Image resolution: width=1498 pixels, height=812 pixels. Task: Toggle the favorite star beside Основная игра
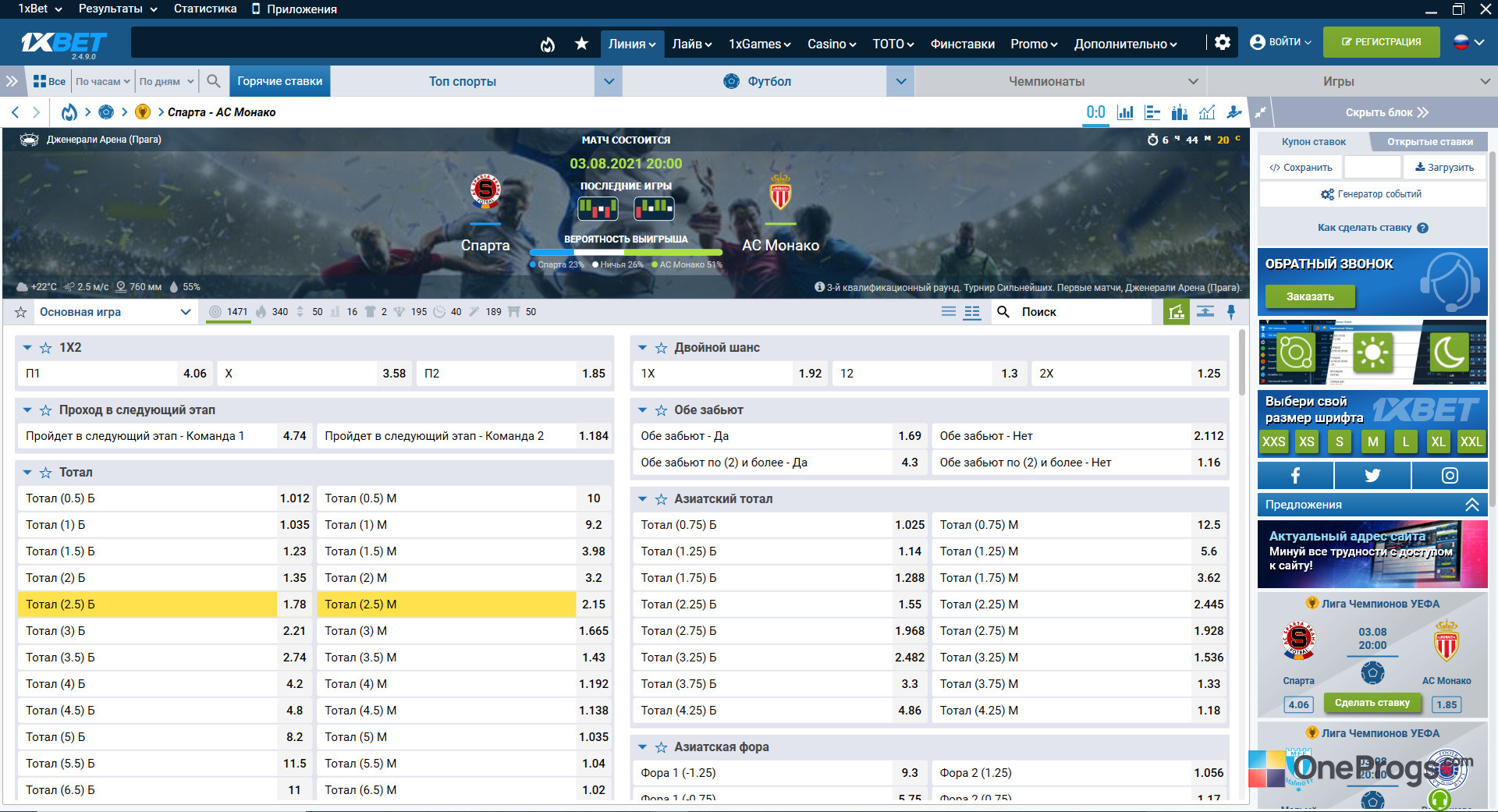coord(21,312)
